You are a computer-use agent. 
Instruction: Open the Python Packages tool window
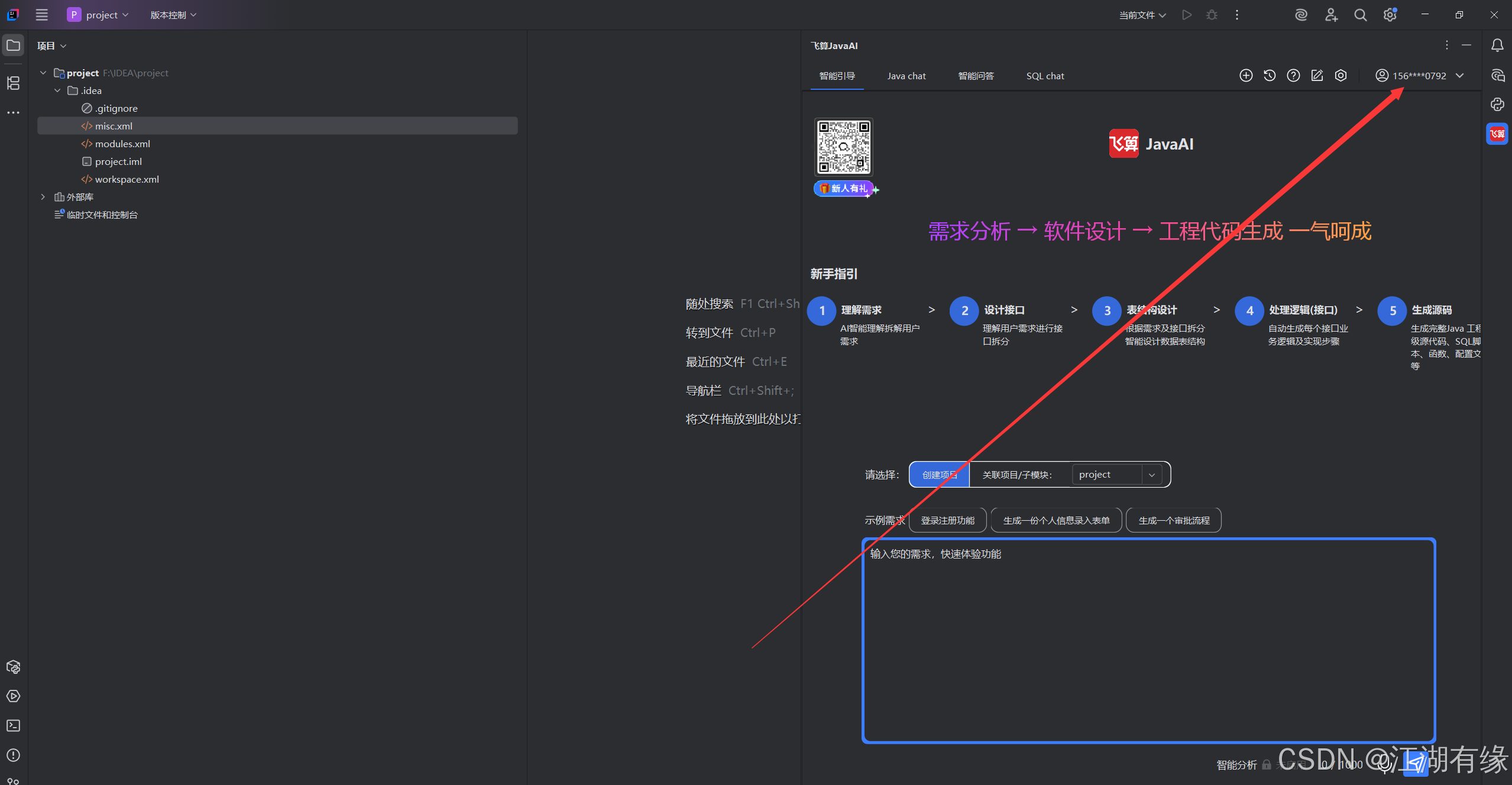(13, 667)
